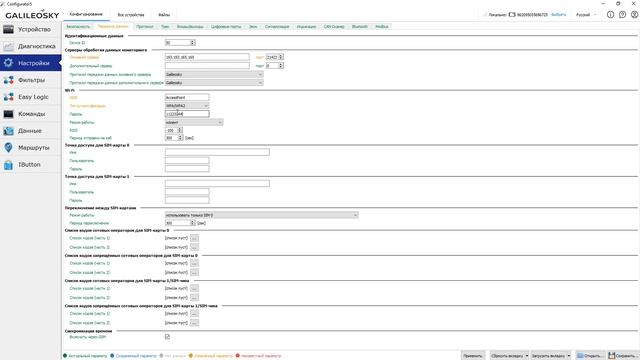Click the help question mark icon
Screen dimensions: 640x360
(x=622, y=15)
